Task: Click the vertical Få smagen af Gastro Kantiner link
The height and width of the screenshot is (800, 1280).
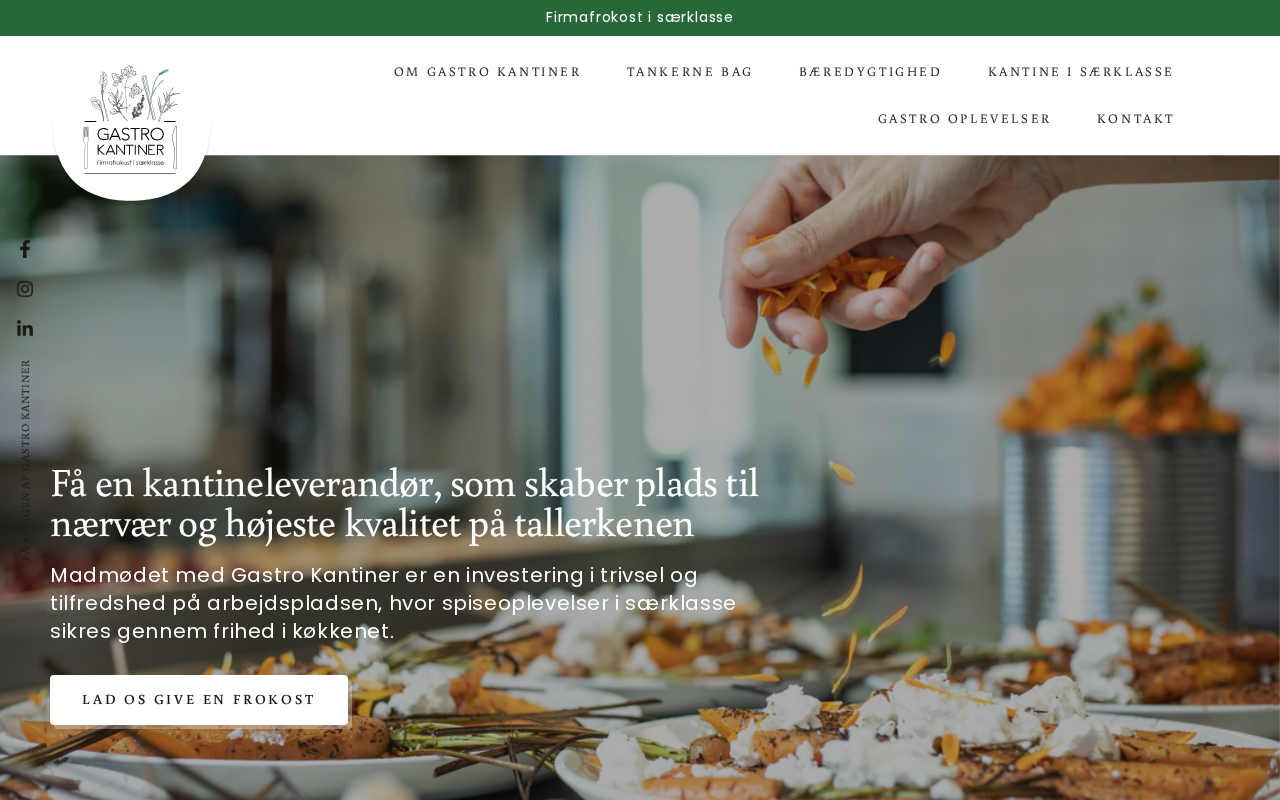Action: pyautogui.click(x=25, y=460)
